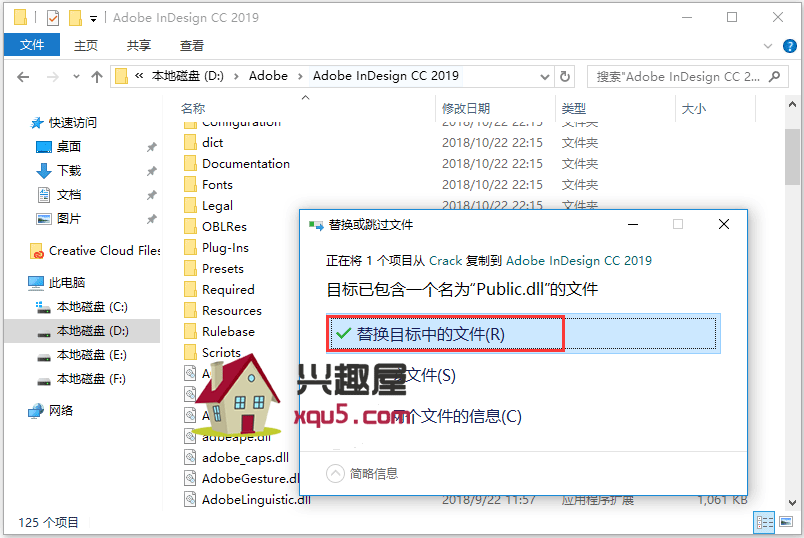Open the 文件 menu tab
Screen dimensions: 804x538
point(32,45)
